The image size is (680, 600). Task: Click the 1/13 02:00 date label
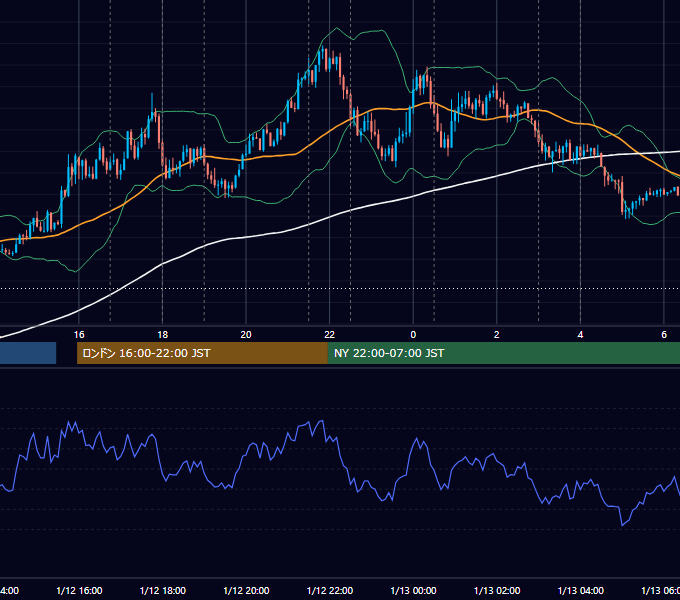click(x=497, y=590)
